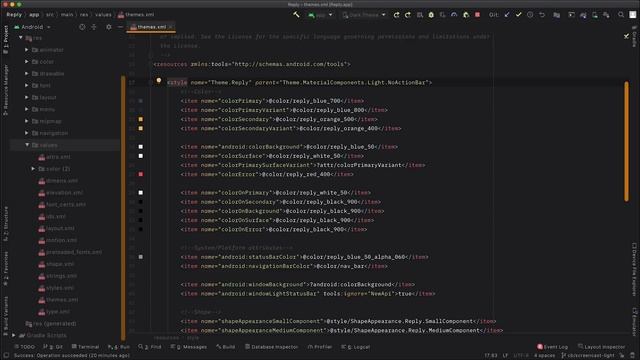The image size is (640, 360).
Task: Click the inspection checkmark icon above editor scrollbar
Action: 626,36
